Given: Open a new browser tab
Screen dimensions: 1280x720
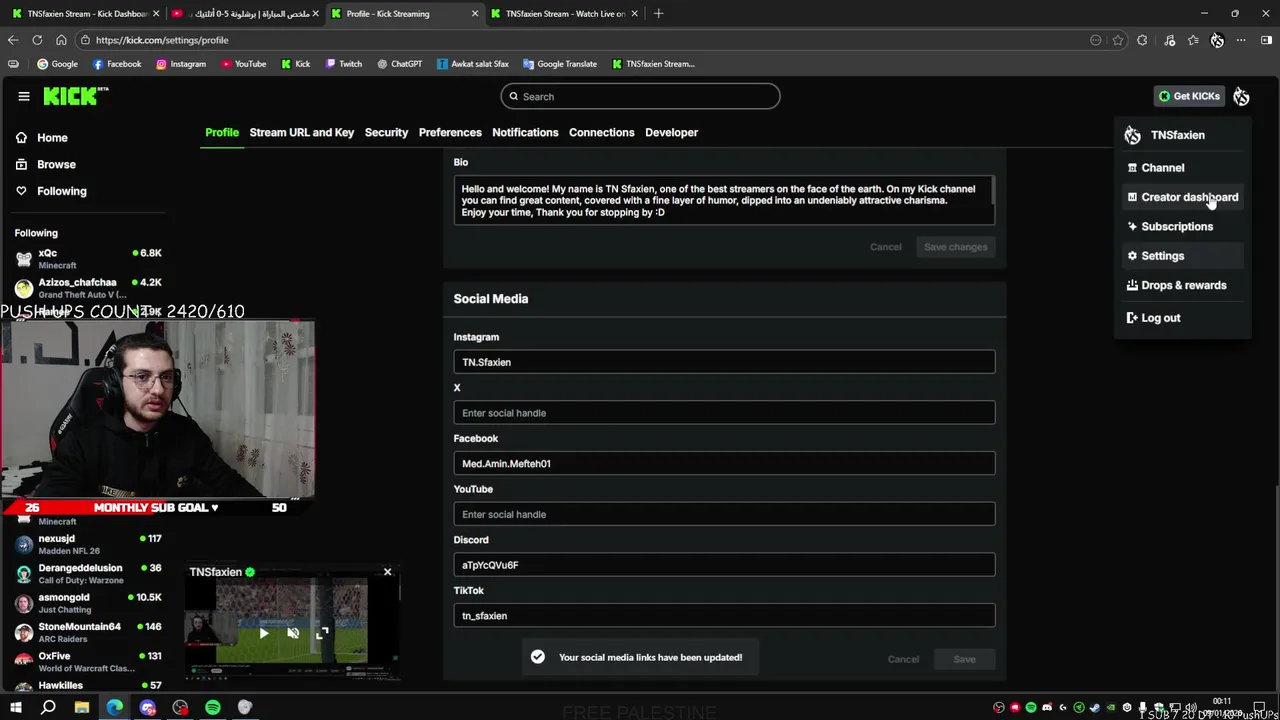Looking at the screenshot, I should 658,13.
